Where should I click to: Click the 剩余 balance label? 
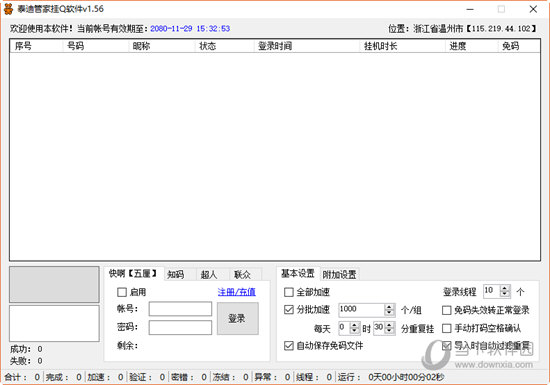pyautogui.click(x=127, y=346)
